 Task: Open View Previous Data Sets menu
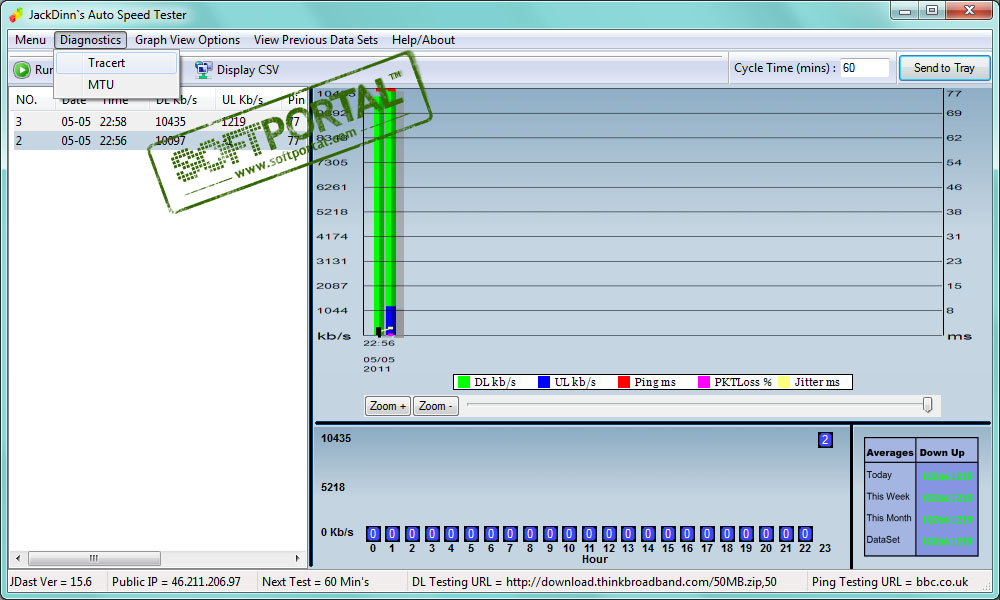[316, 40]
